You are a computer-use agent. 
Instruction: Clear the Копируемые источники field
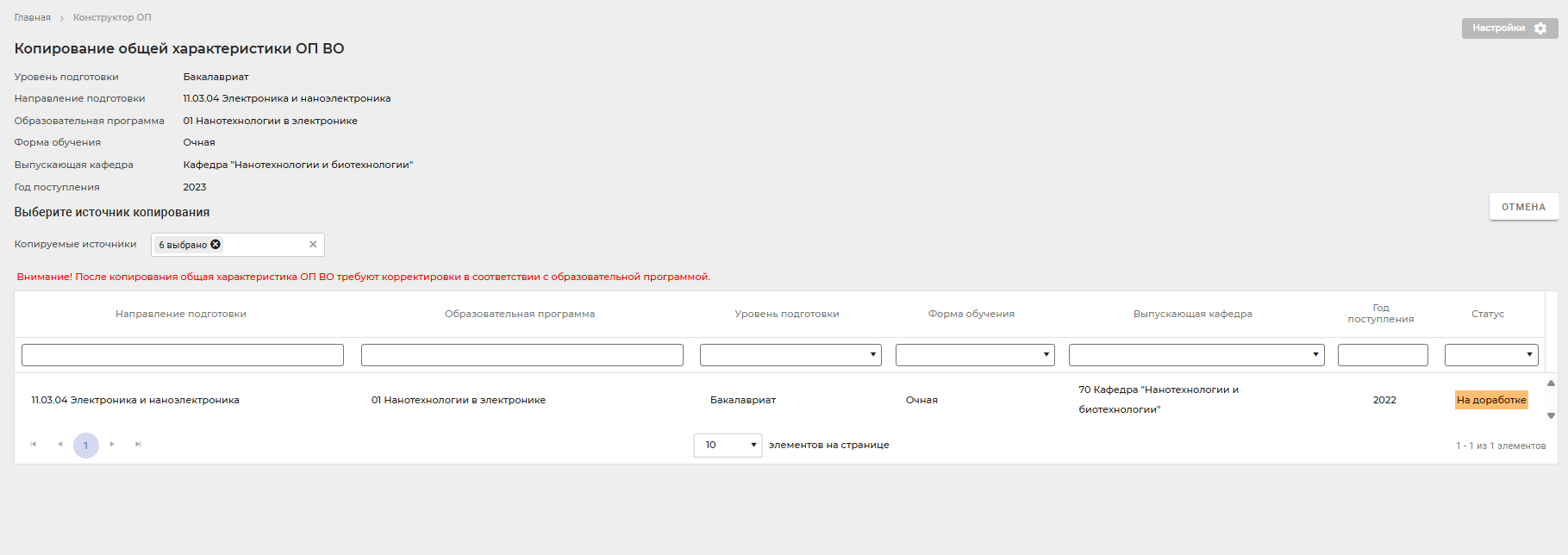click(x=313, y=245)
